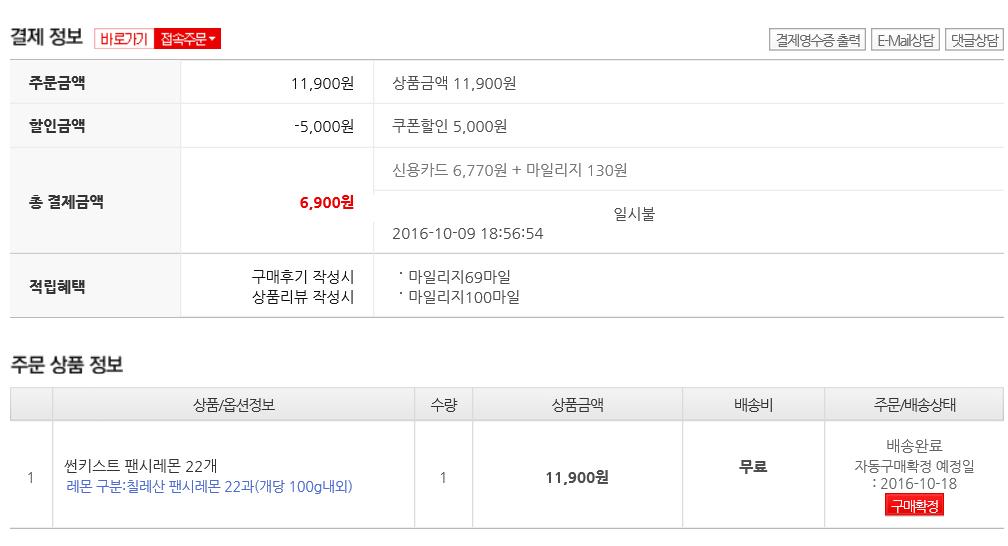Click the 배송완료 delivery status text

coord(914,446)
